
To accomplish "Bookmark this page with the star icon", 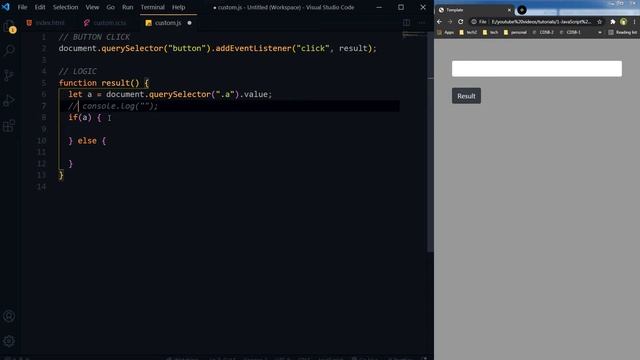I will click(x=600, y=22).
